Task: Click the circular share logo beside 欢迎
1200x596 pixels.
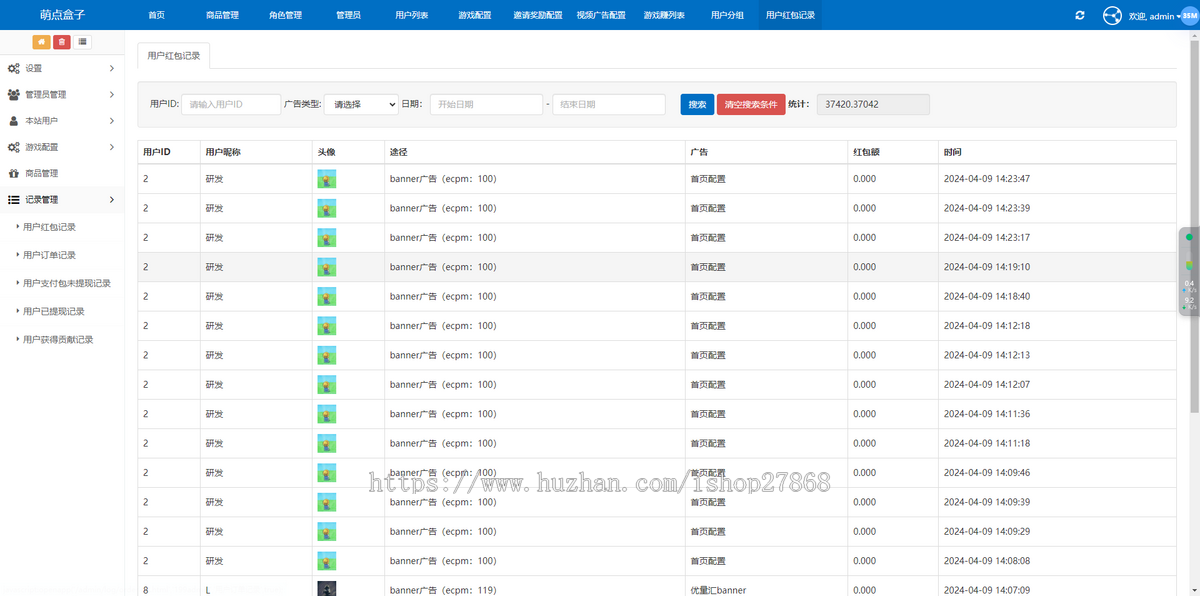Action: click(x=1112, y=16)
